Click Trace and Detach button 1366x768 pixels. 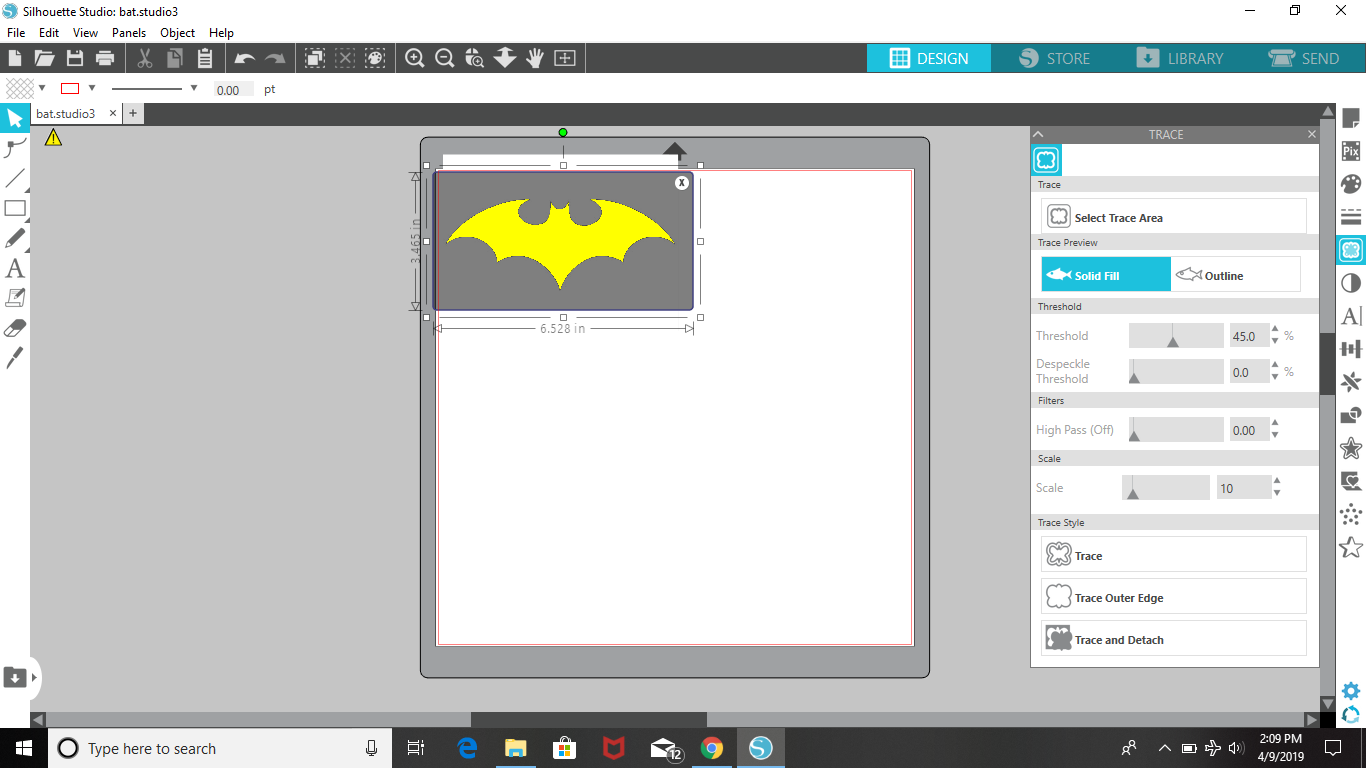1174,639
